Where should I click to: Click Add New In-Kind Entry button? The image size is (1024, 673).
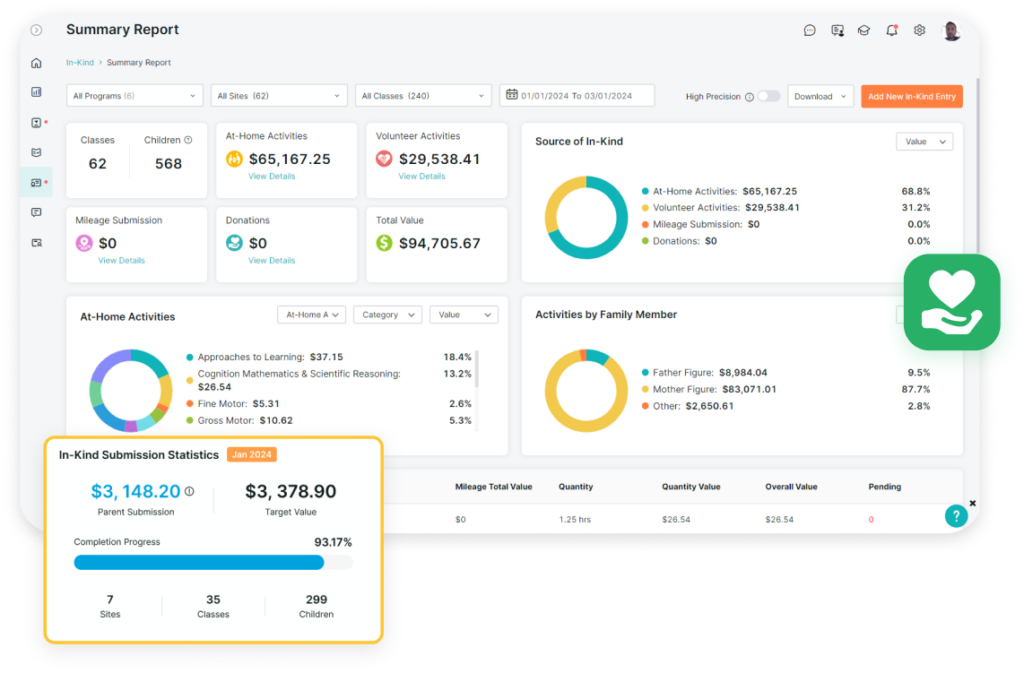[912, 97]
